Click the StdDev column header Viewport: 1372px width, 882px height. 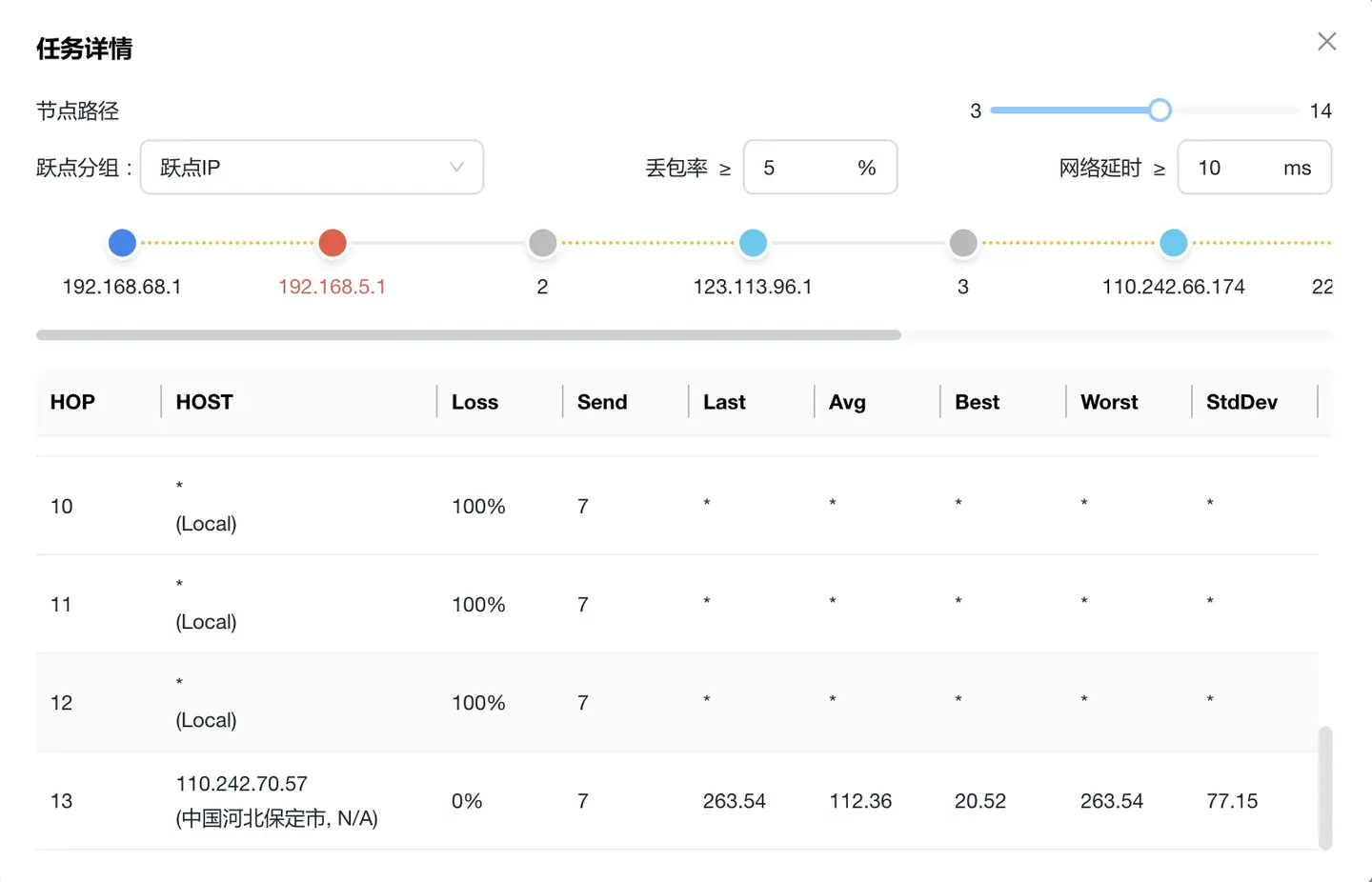point(1241,402)
